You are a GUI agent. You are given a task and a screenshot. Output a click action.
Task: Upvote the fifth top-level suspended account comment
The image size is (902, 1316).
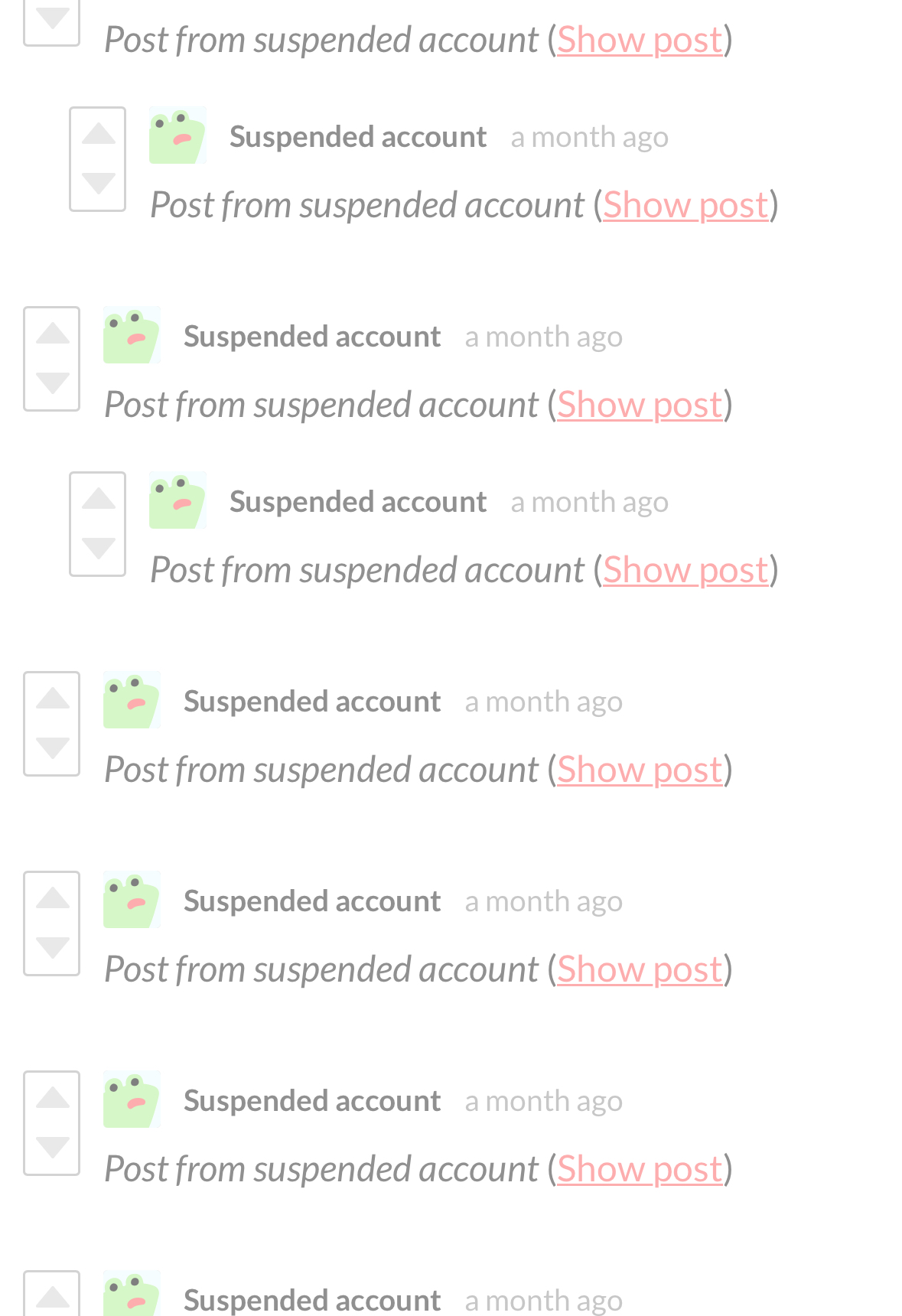pyautogui.click(x=52, y=1098)
